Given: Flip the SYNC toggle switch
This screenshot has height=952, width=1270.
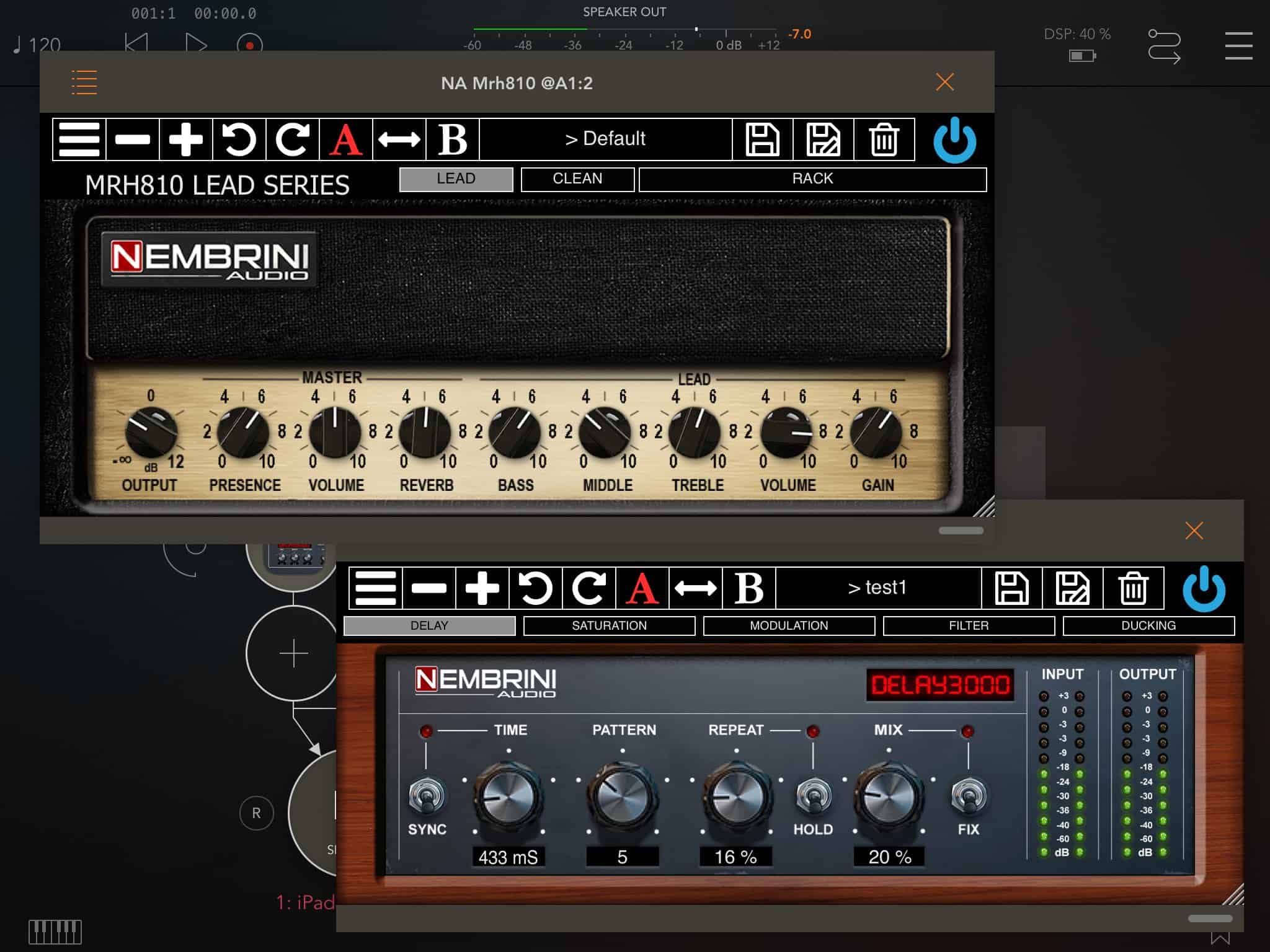Looking at the screenshot, I should tap(427, 796).
